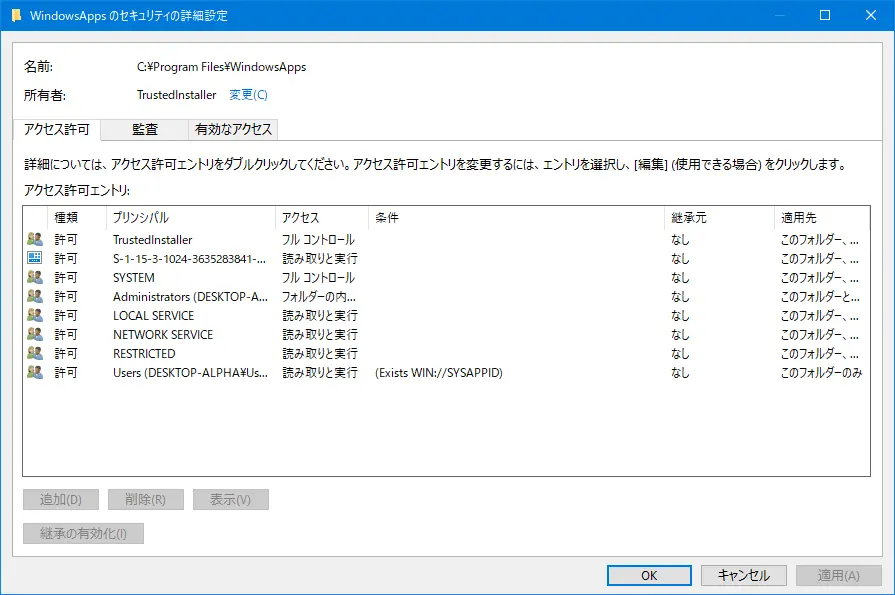Click the group icon beside SYSTEM entry
895x595 pixels.
coord(35,278)
